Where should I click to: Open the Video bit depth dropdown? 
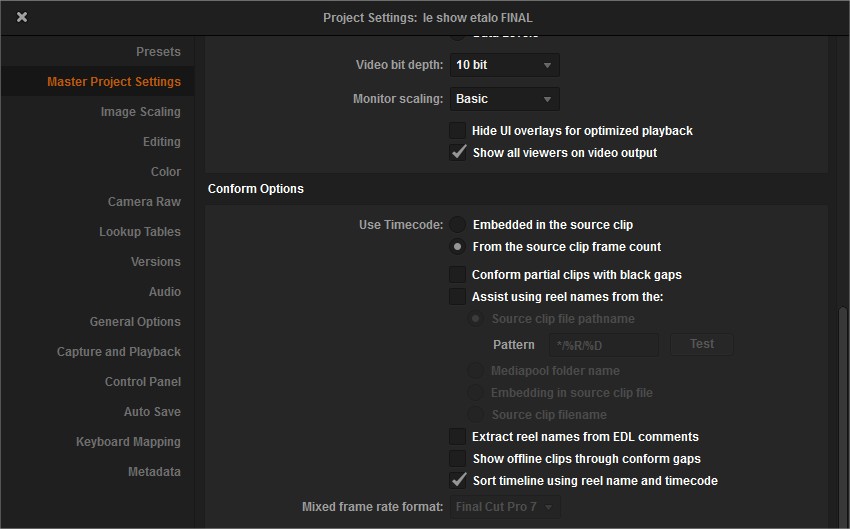click(x=504, y=65)
